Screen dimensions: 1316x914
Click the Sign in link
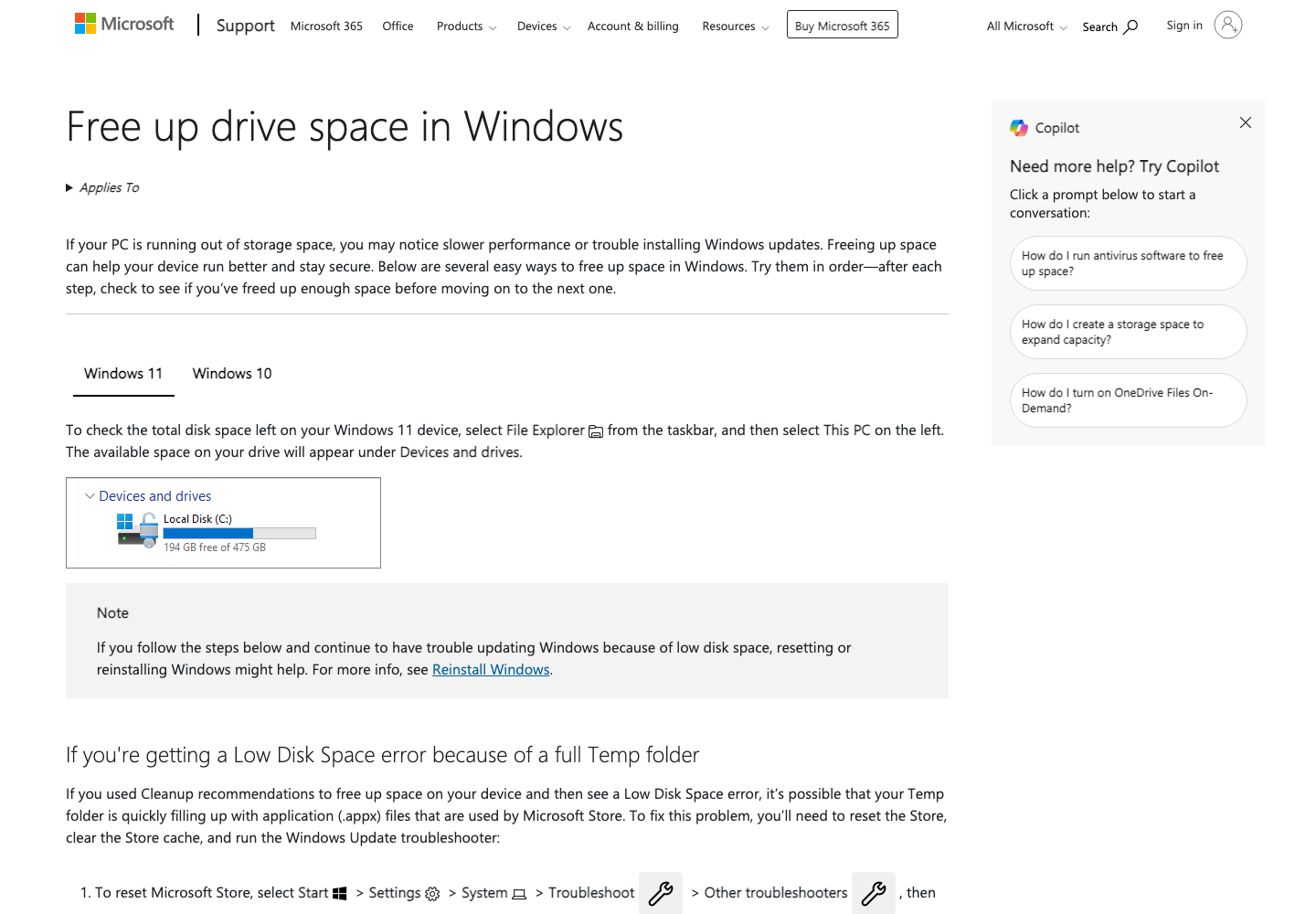click(1184, 26)
